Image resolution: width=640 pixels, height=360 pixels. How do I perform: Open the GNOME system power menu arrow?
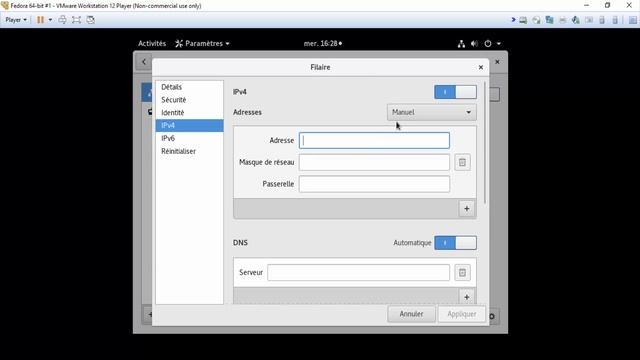[499, 43]
